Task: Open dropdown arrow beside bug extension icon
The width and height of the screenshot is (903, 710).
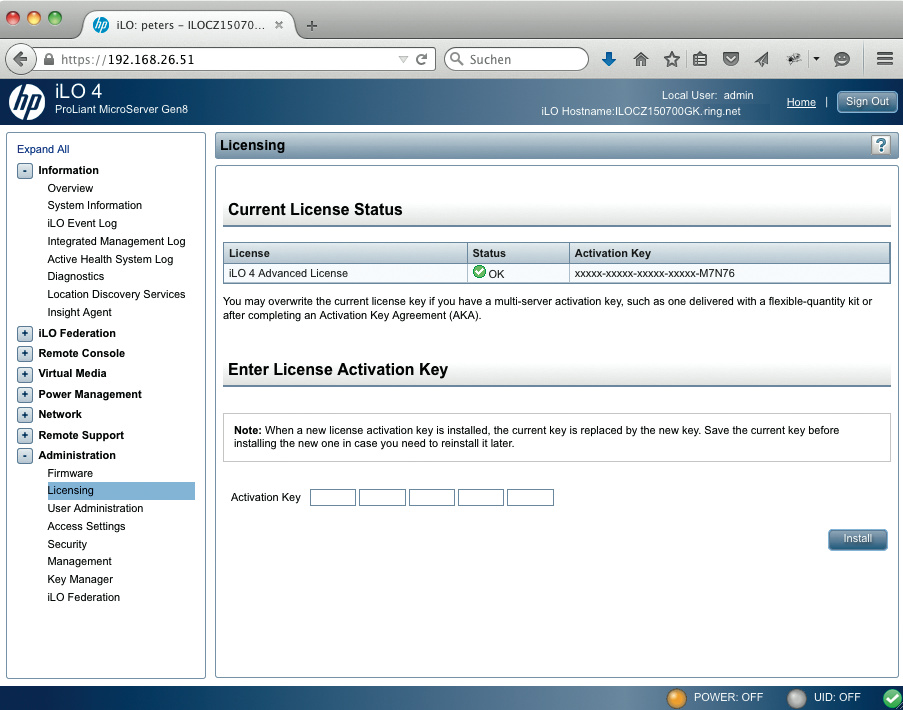Action: point(816,59)
